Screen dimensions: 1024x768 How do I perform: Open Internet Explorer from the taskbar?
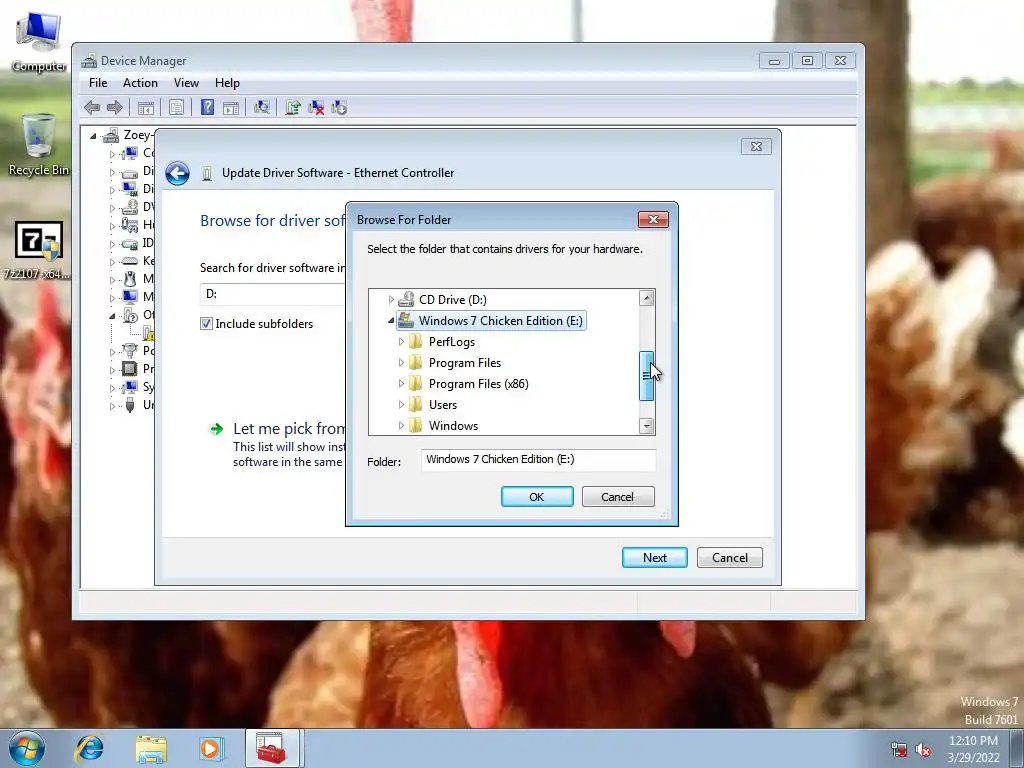point(89,748)
